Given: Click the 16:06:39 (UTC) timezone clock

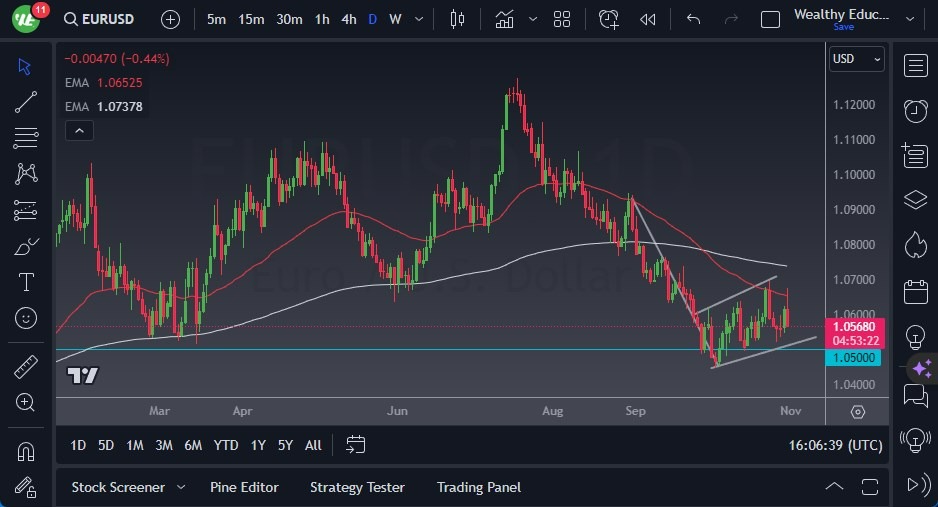Looking at the screenshot, I should (835, 445).
